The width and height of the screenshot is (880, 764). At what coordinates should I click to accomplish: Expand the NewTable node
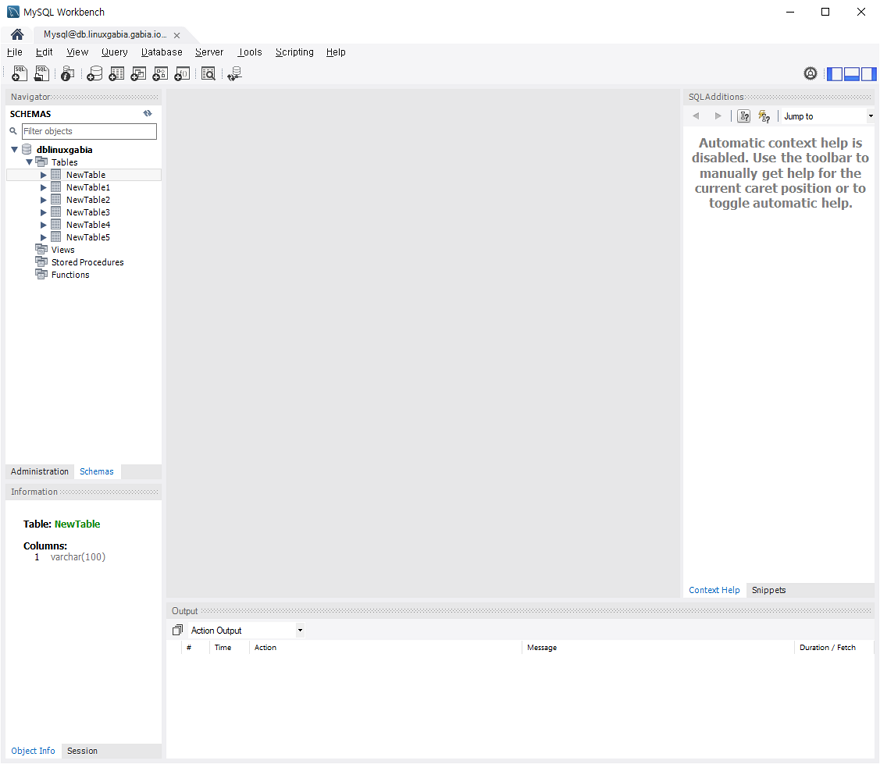click(x=43, y=175)
